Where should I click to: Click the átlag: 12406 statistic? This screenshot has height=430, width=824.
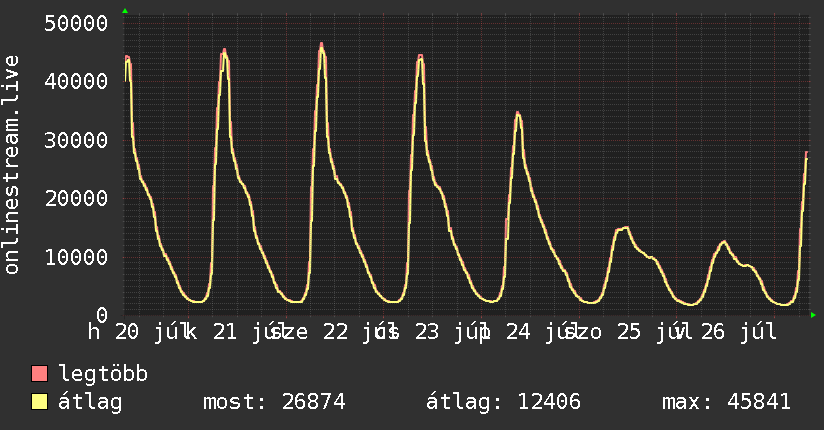click(503, 402)
